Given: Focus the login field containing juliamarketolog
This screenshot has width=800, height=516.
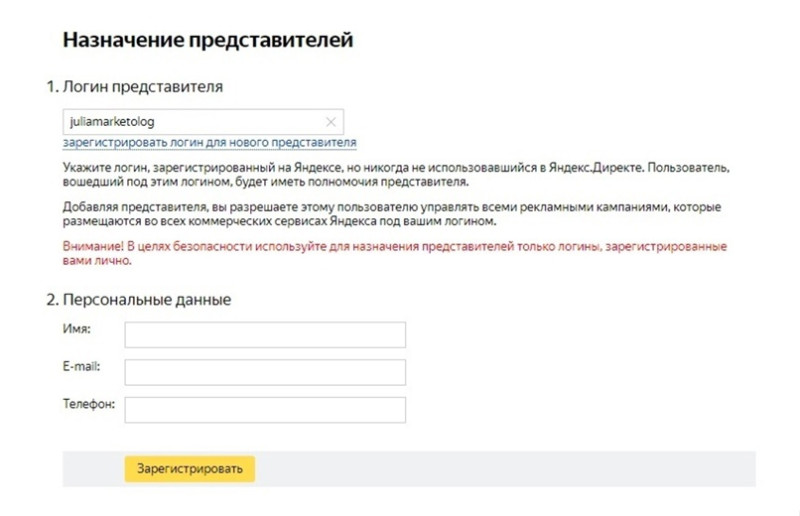Looking at the screenshot, I should (203, 122).
